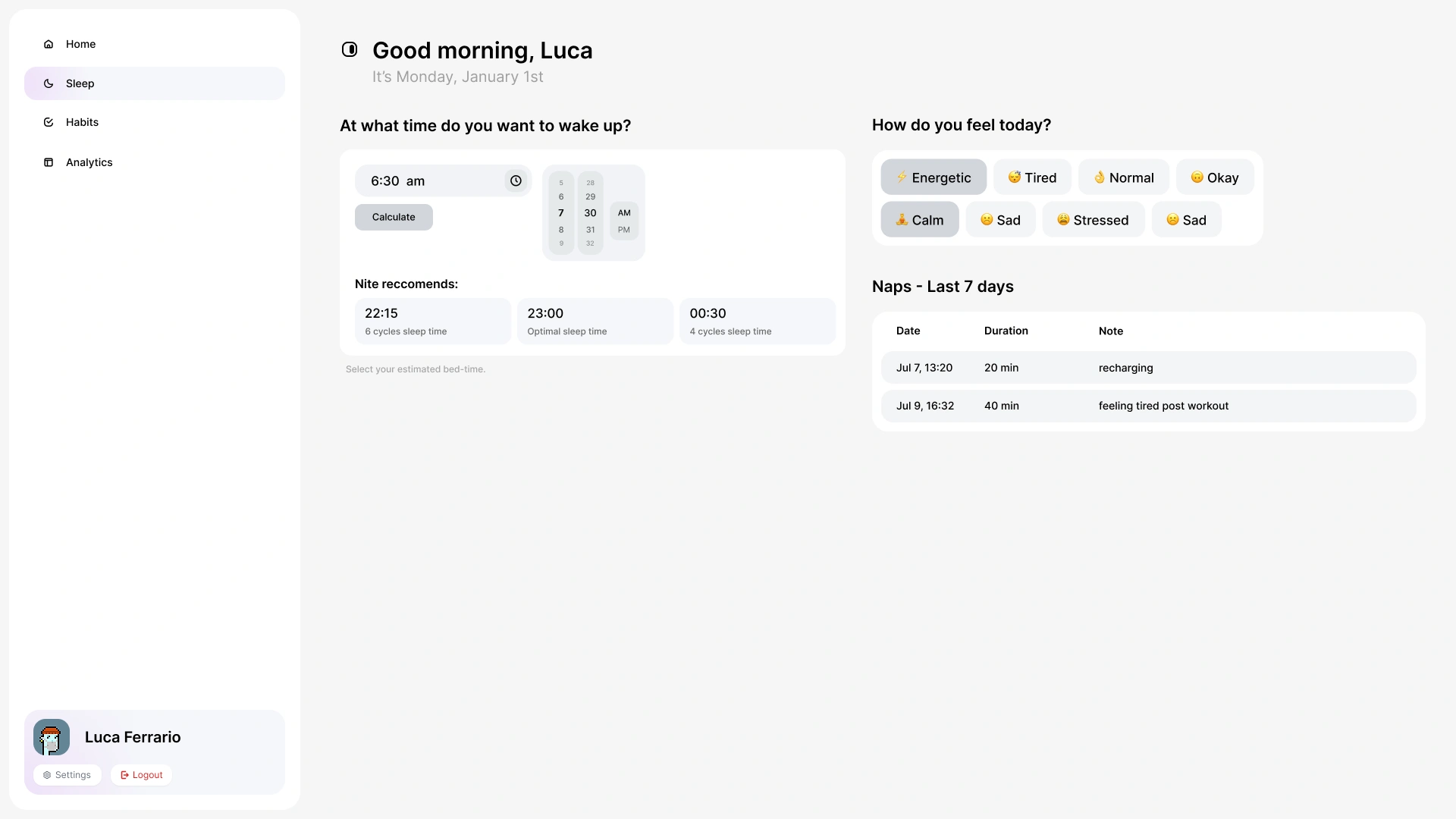Click Luca Ferrario's pixel avatar
This screenshot has height=819, width=1456.
pyautogui.click(x=52, y=737)
